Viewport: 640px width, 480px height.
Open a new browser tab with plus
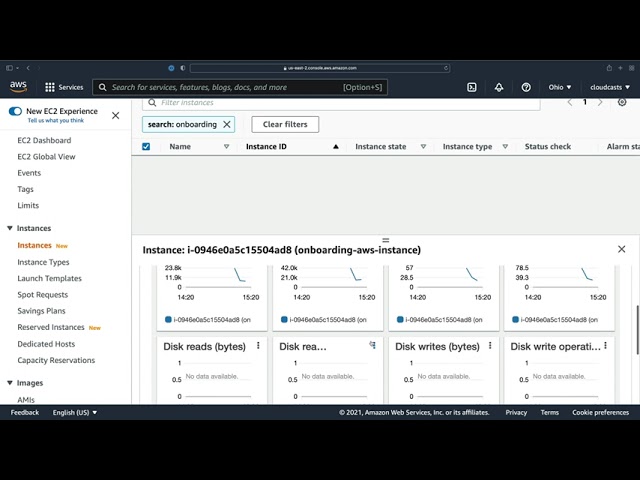620,68
